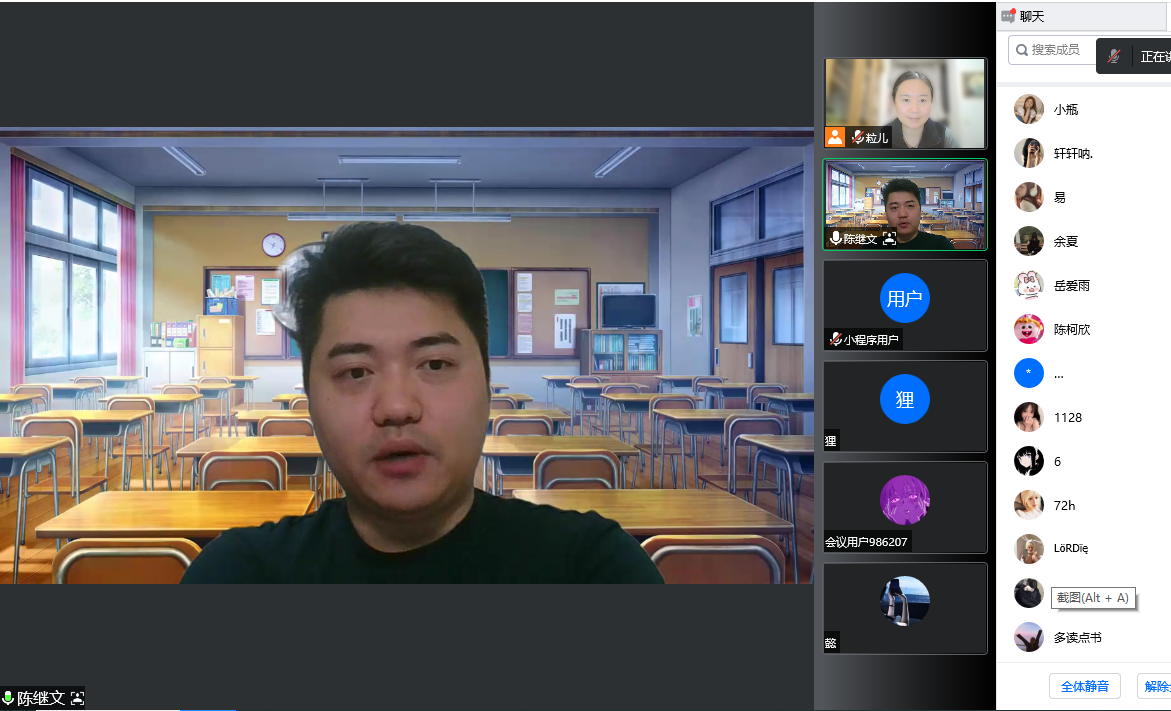Click the orange host badge on 粒儿's tile
Image resolution: width=1171 pixels, height=711 pixels.
pyautogui.click(x=835, y=137)
